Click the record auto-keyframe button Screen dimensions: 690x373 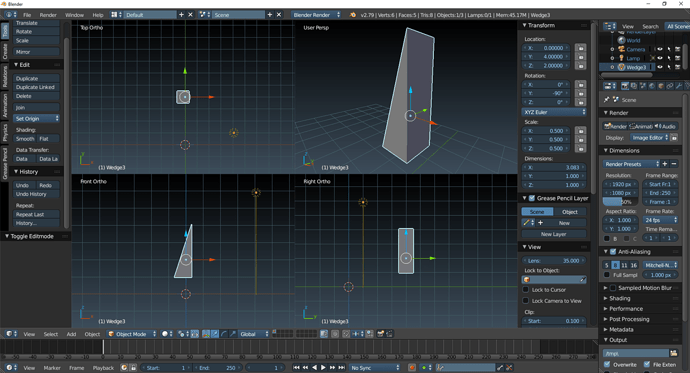[x=412, y=367]
